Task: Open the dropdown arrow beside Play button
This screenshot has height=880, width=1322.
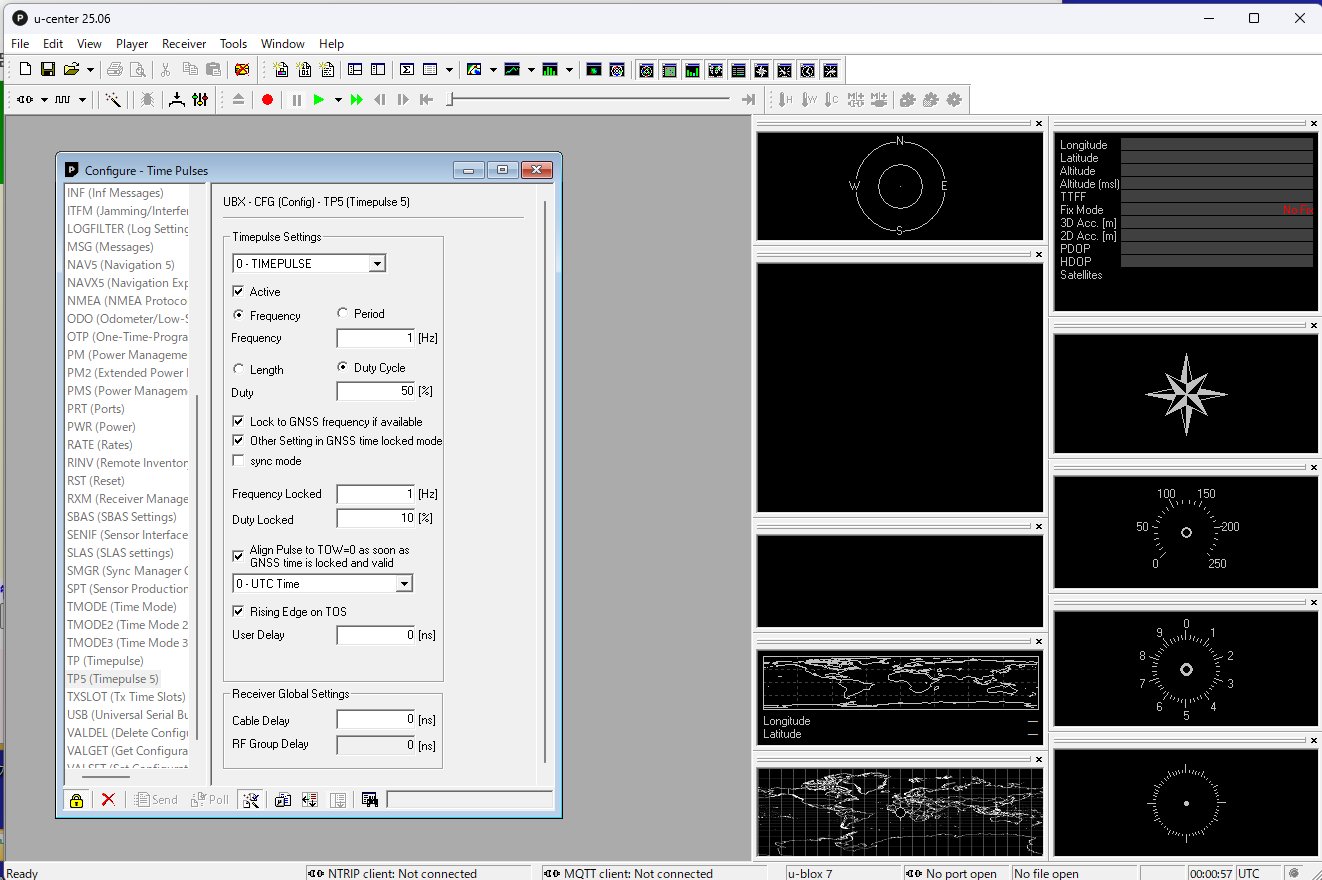Action: point(338,100)
